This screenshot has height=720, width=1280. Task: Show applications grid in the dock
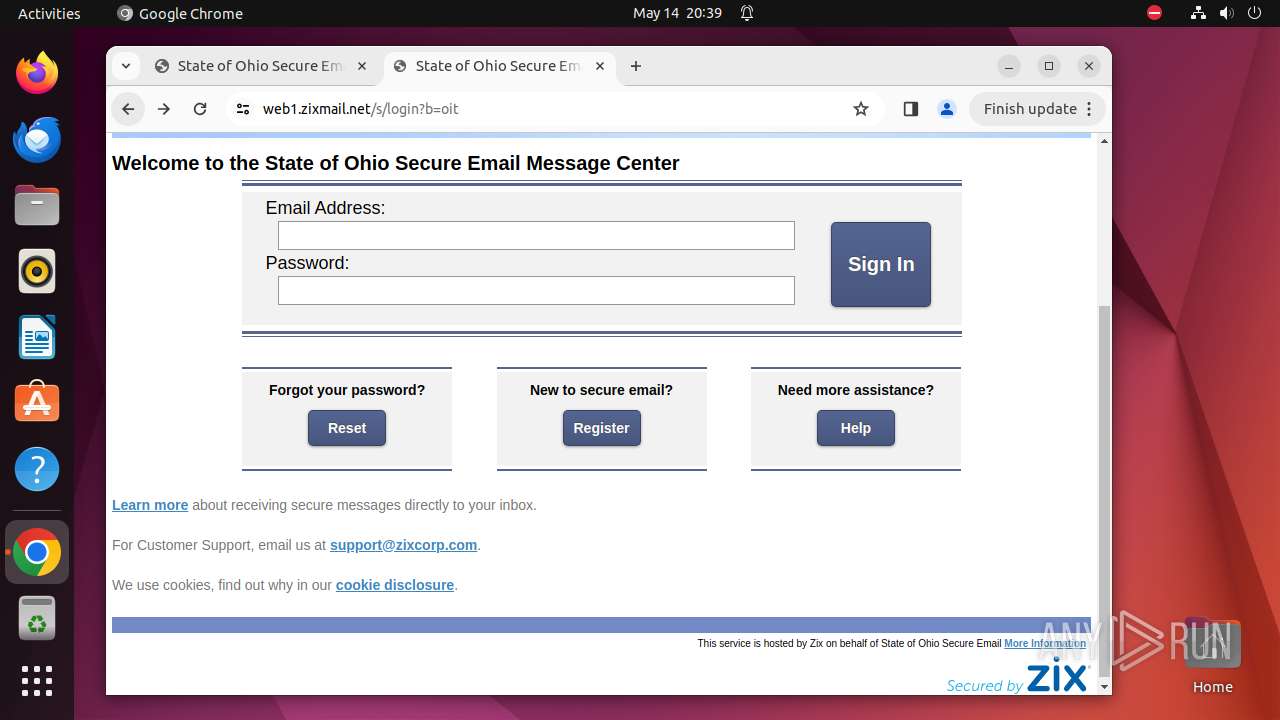click(37, 681)
